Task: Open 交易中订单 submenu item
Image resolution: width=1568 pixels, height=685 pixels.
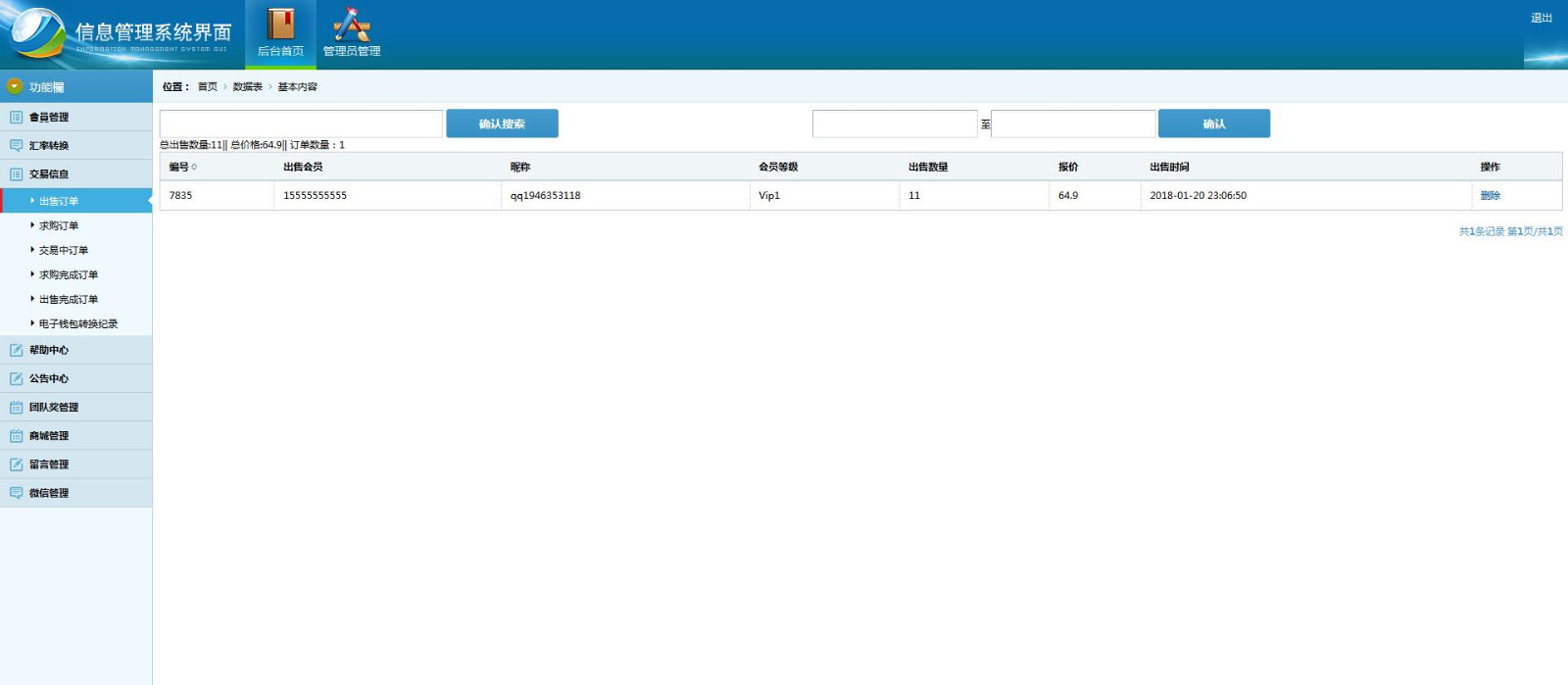Action: (x=64, y=250)
